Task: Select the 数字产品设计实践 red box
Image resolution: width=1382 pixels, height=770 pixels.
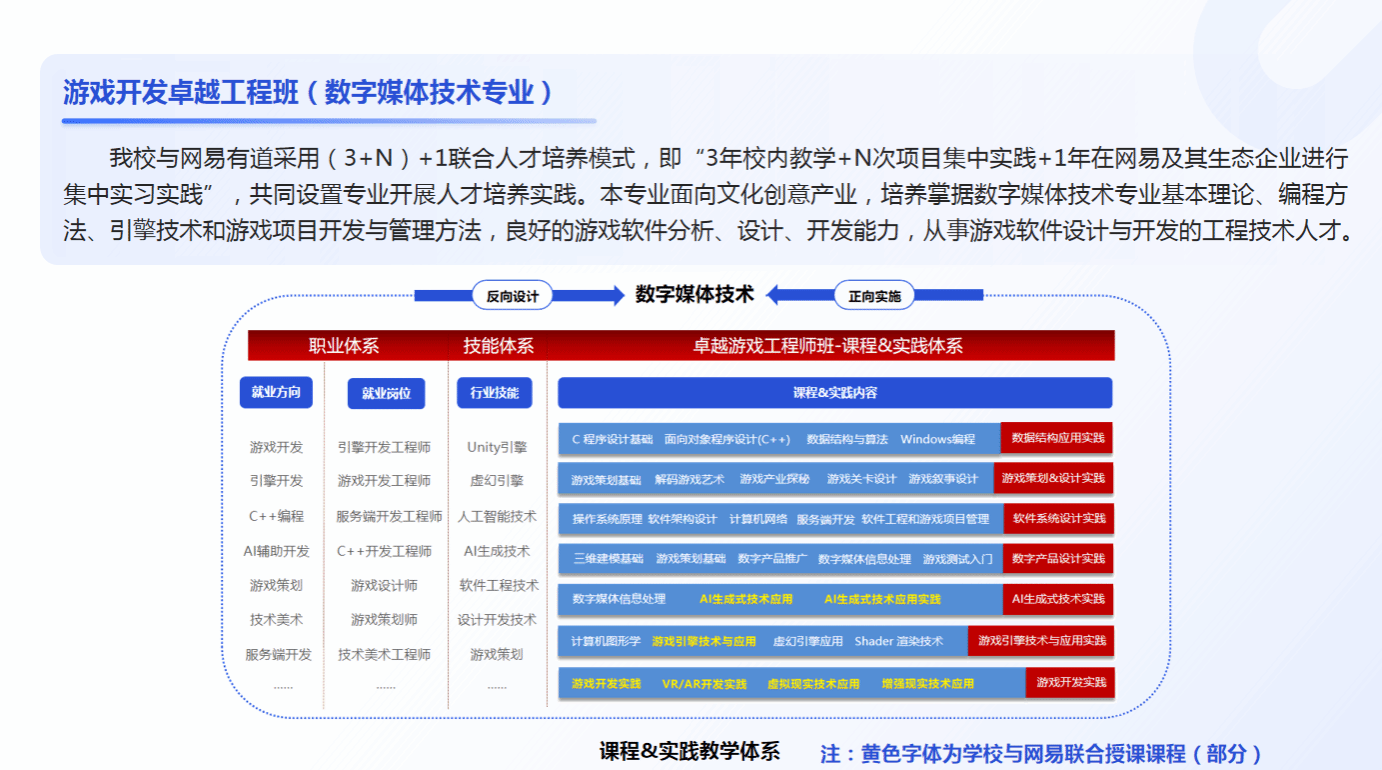Action: point(1058,559)
